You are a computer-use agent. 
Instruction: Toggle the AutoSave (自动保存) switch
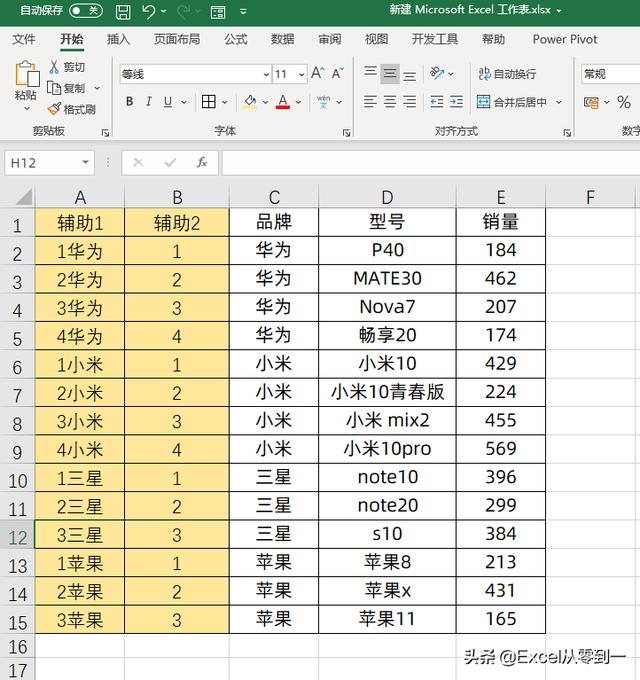[x=86, y=10]
